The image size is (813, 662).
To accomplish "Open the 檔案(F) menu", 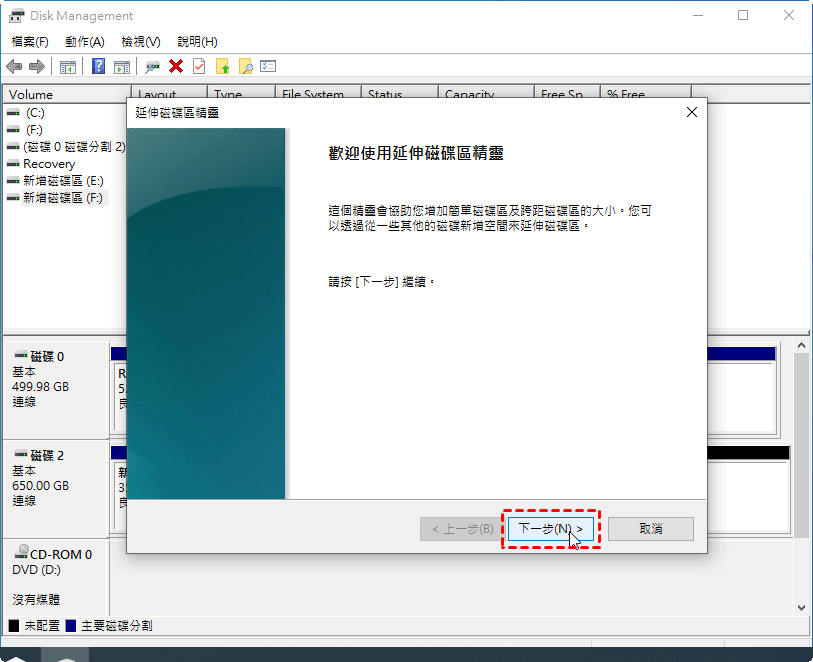I will pos(30,42).
